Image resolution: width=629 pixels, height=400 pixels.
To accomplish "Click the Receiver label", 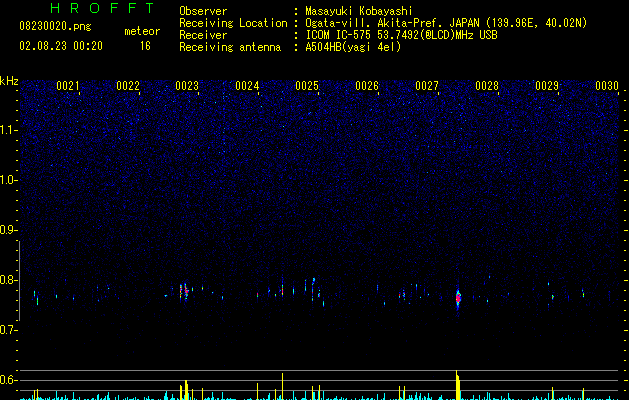I will [203, 35].
